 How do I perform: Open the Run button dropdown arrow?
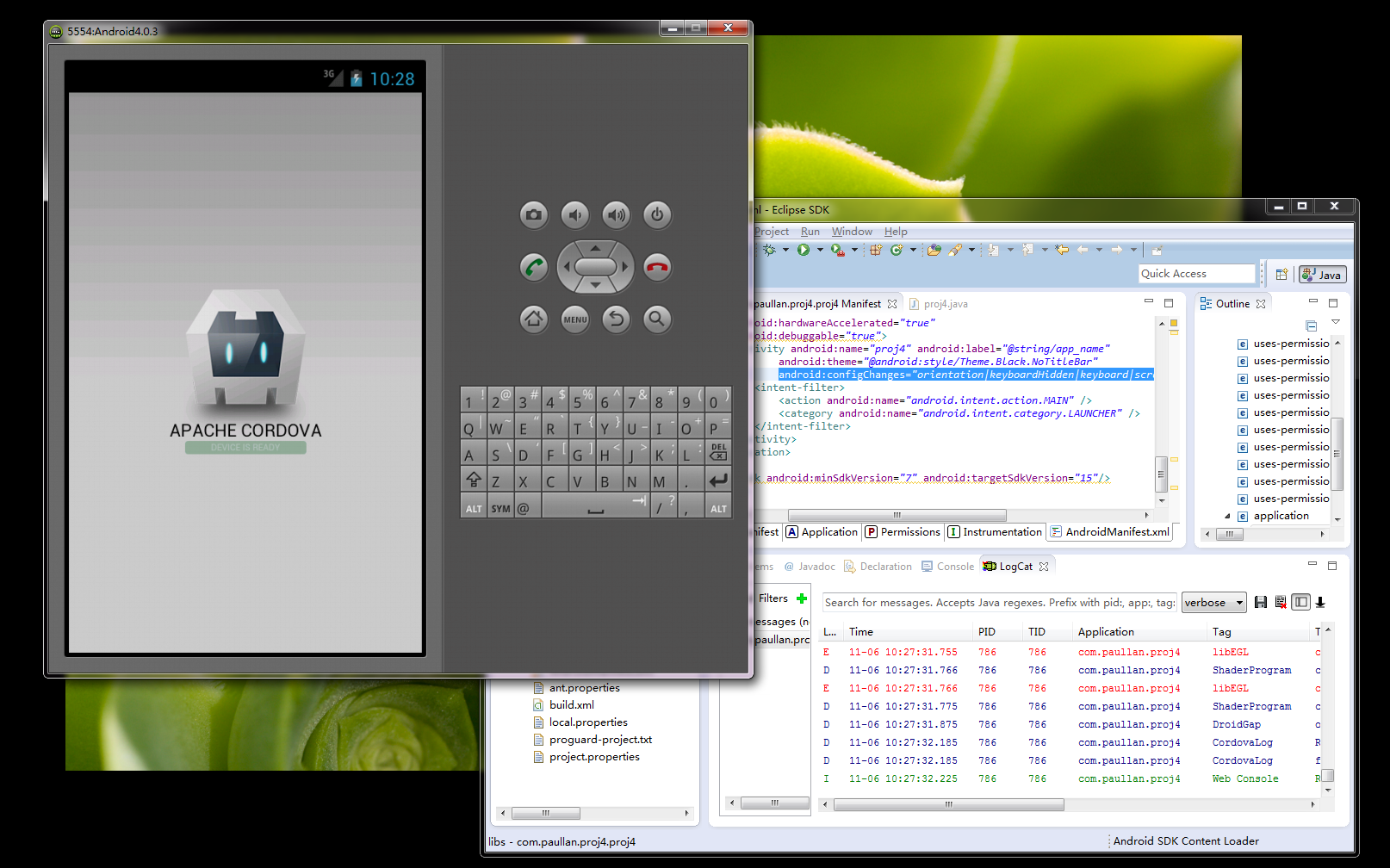point(820,250)
